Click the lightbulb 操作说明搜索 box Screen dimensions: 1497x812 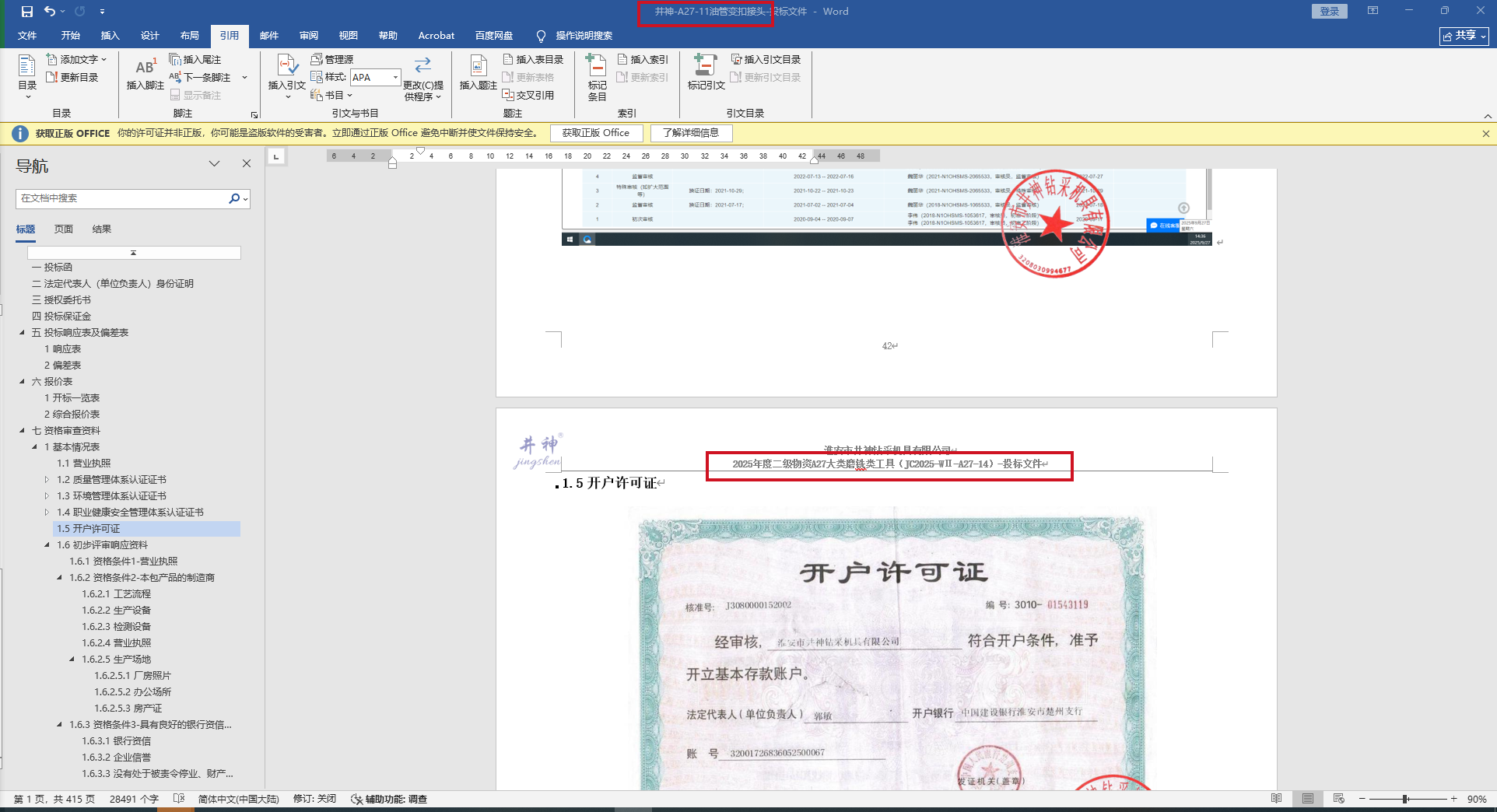coord(576,36)
